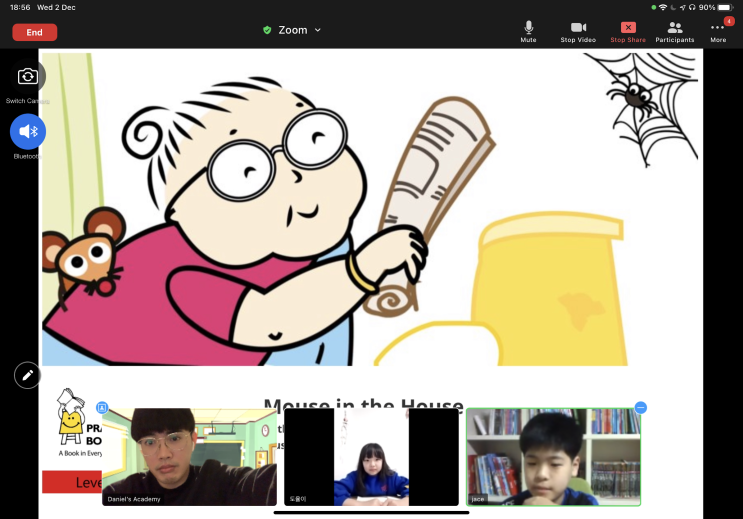Tap the date Wed 2 Dec
The height and width of the screenshot is (519, 743).
click(x=56, y=7)
